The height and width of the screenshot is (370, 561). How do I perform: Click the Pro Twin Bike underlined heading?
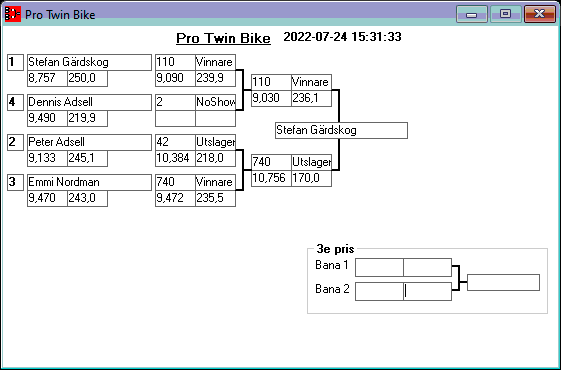223,38
